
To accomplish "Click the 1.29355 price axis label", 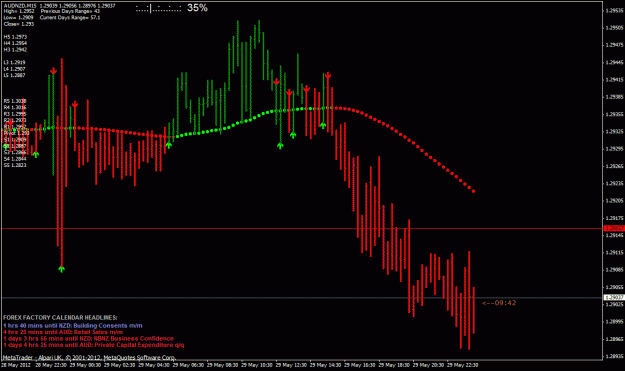I will pos(614,114).
